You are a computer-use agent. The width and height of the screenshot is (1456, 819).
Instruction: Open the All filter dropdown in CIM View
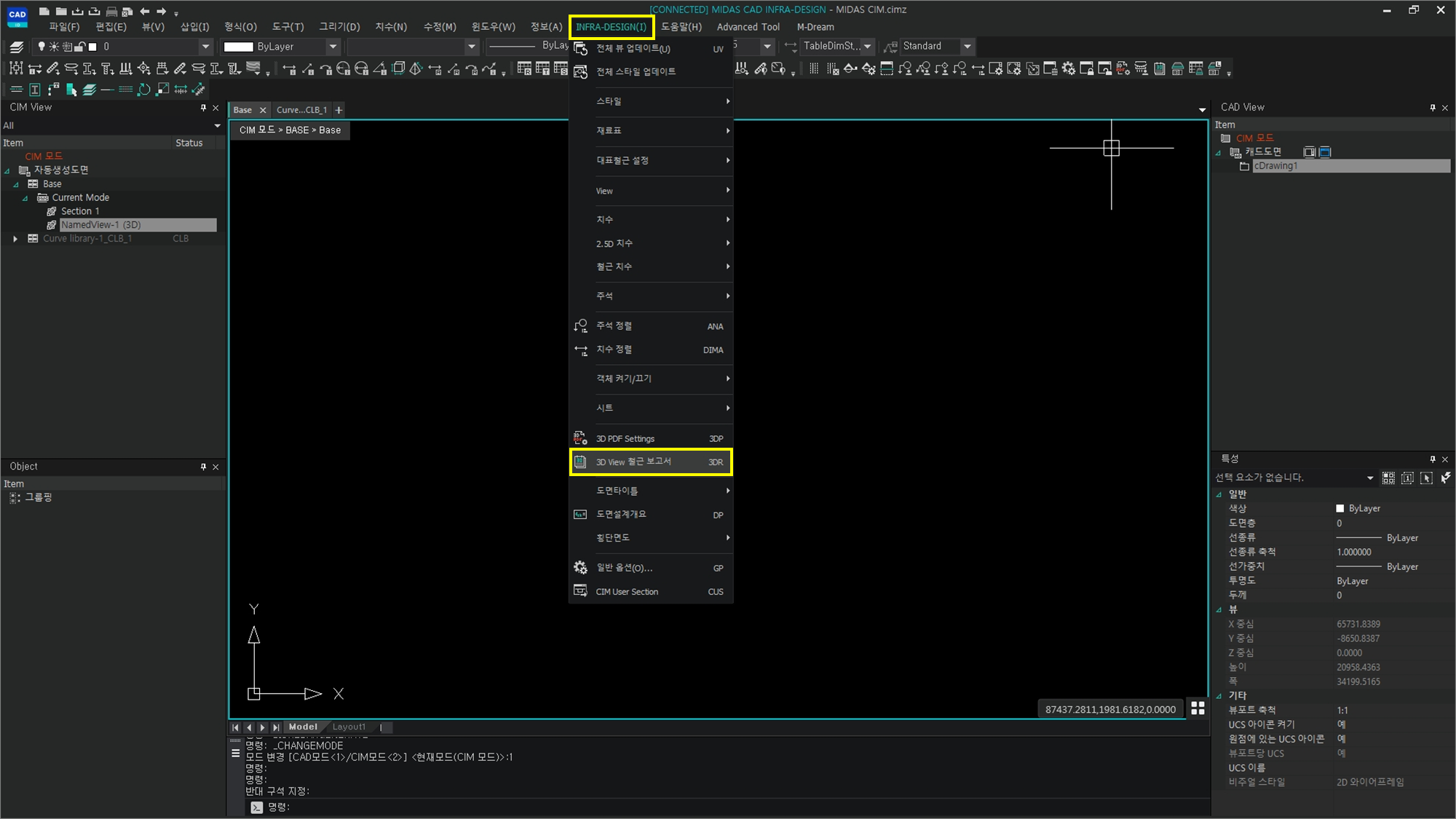(x=217, y=126)
